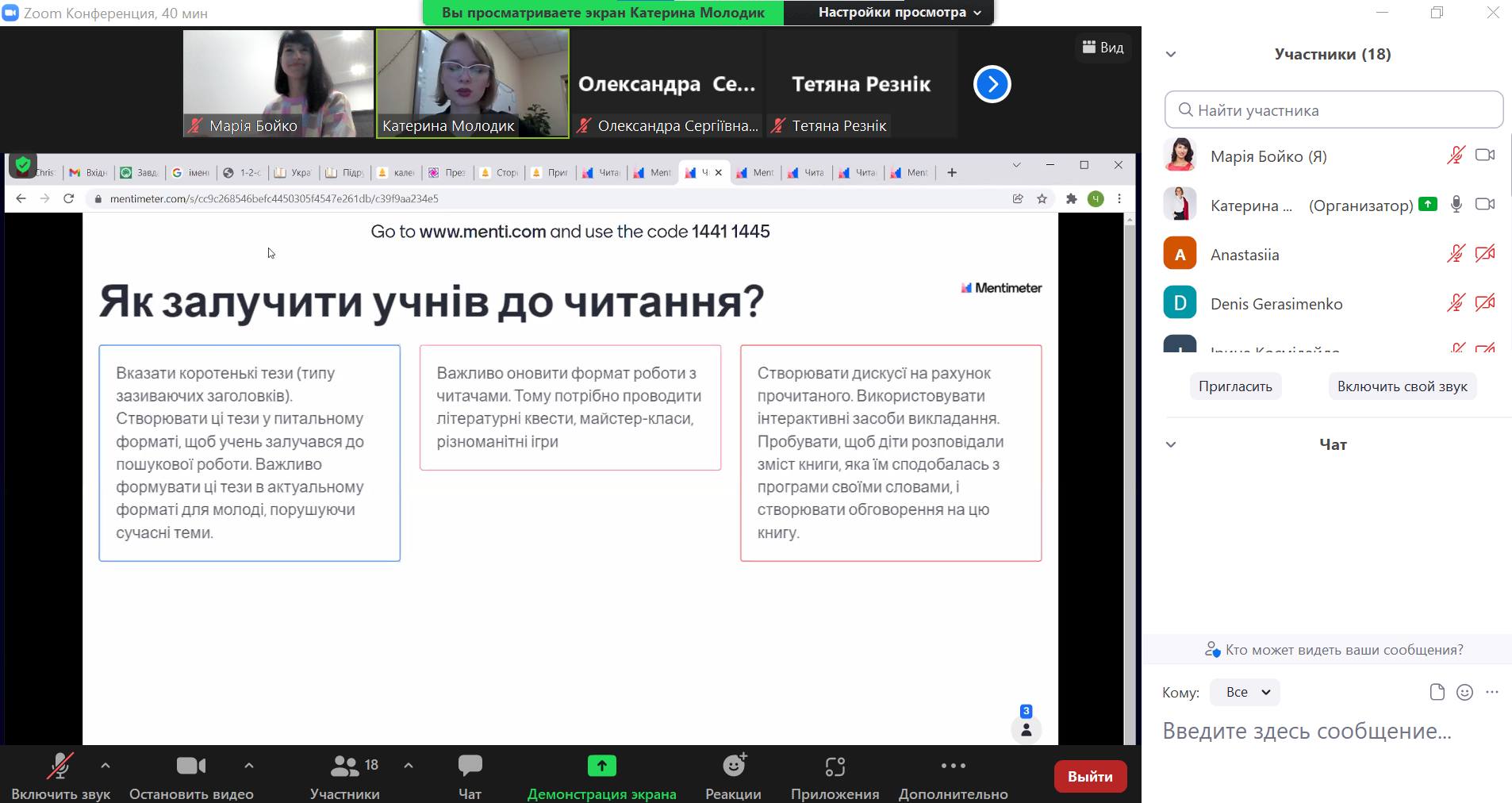The image size is (1512, 803).
Task: Stop video with Остановить видео
Action: point(191,766)
